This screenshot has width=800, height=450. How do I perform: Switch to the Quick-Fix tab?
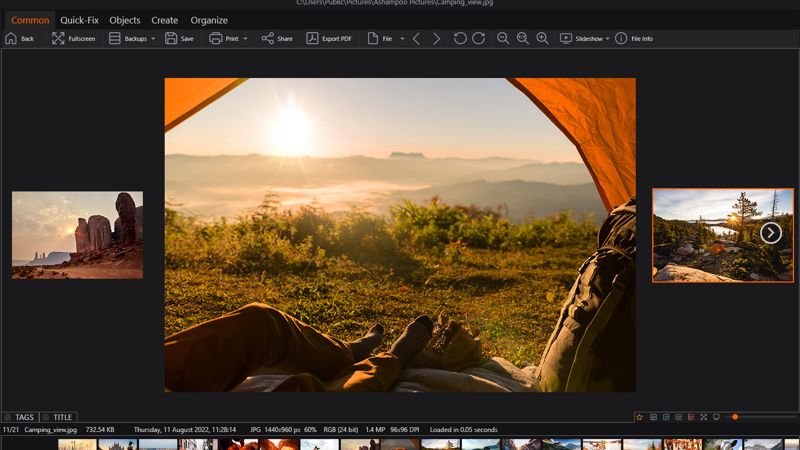[80, 20]
